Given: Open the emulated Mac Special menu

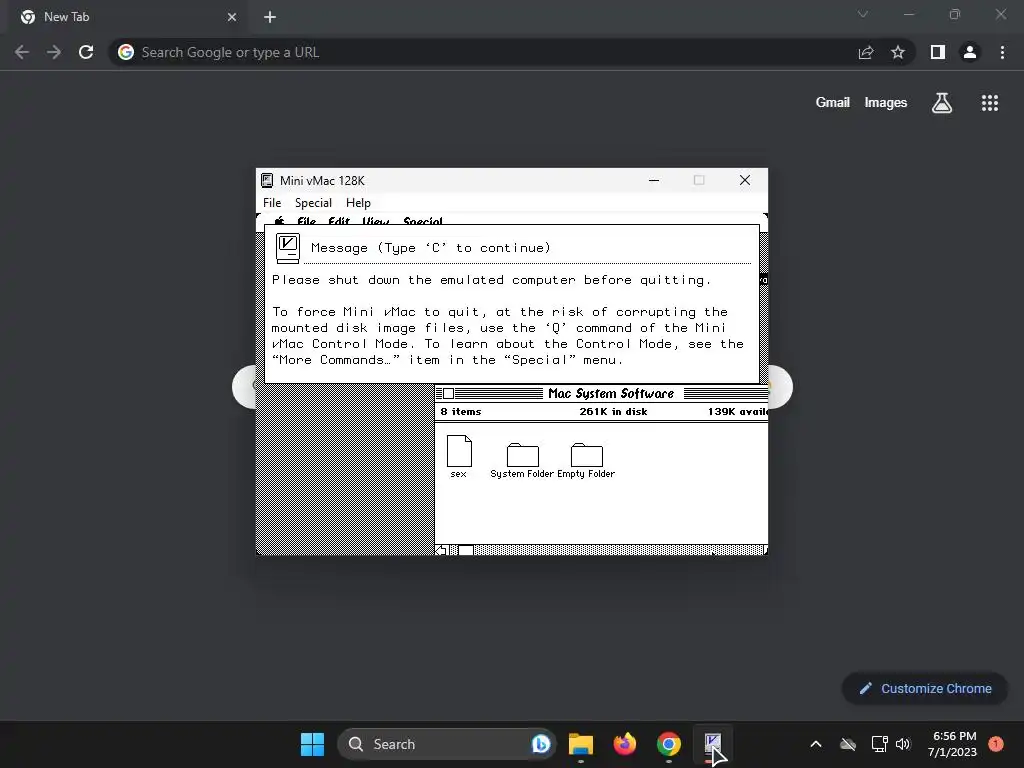Looking at the screenshot, I should [423, 221].
